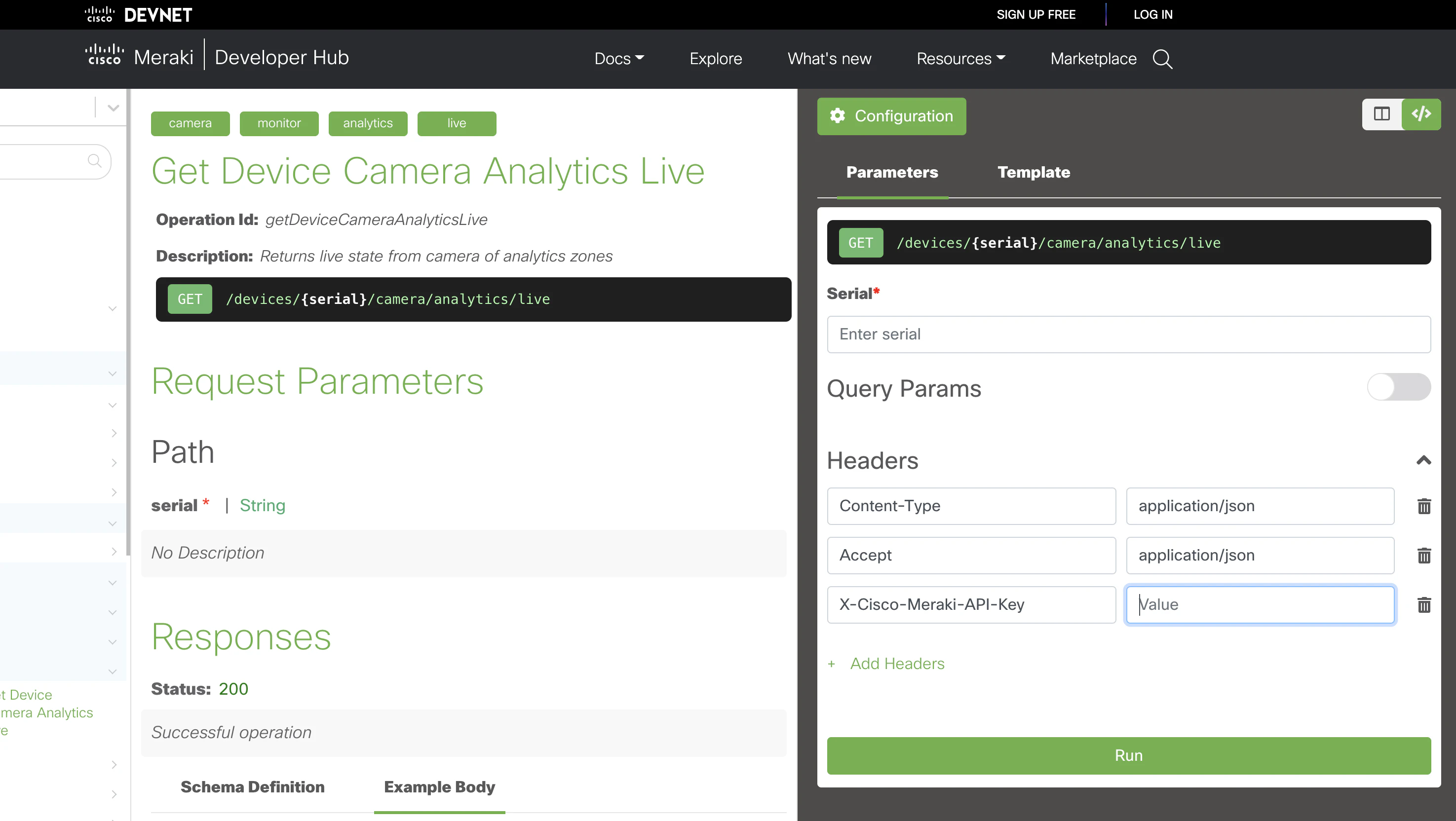Image resolution: width=1456 pixels, height=821 pixels.
Task: Click the String type link
Action: click(x=262, y=505)
